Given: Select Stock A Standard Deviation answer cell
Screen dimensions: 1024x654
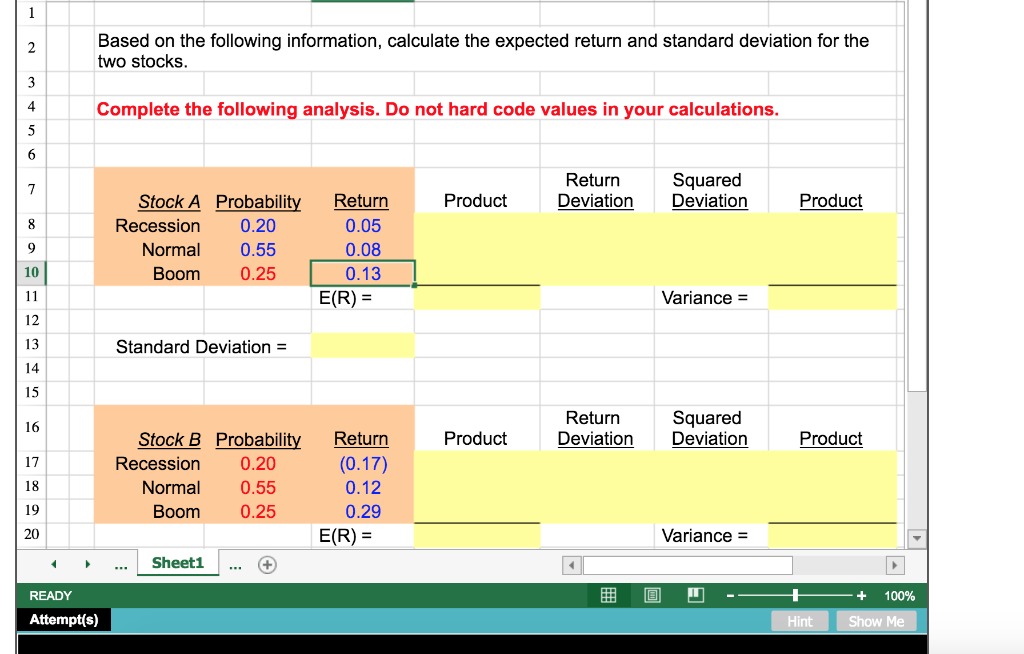Looking at the screenshot, I should tap(362, 346).
